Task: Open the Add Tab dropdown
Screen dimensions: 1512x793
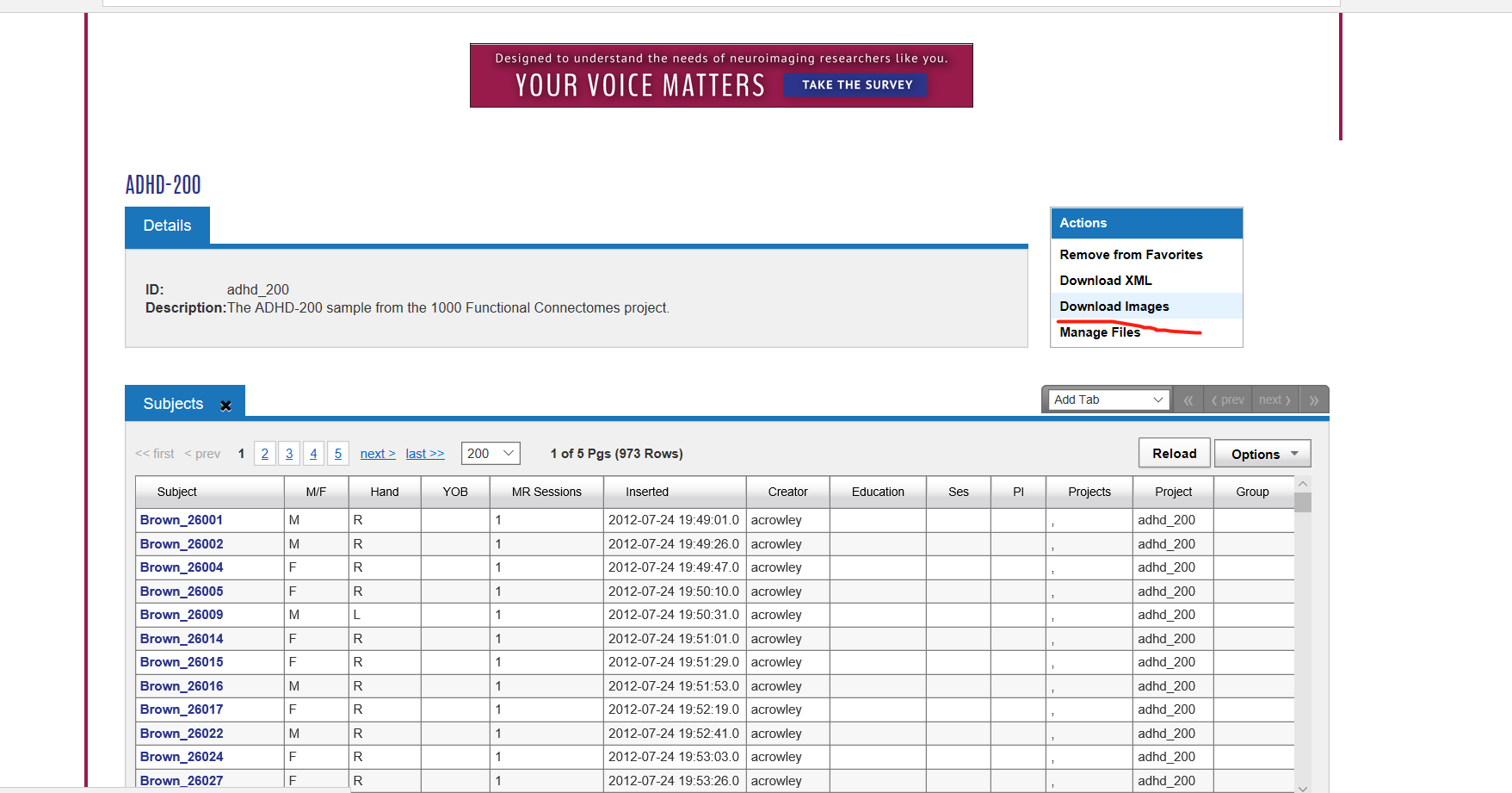Action: click(1108, 400)
